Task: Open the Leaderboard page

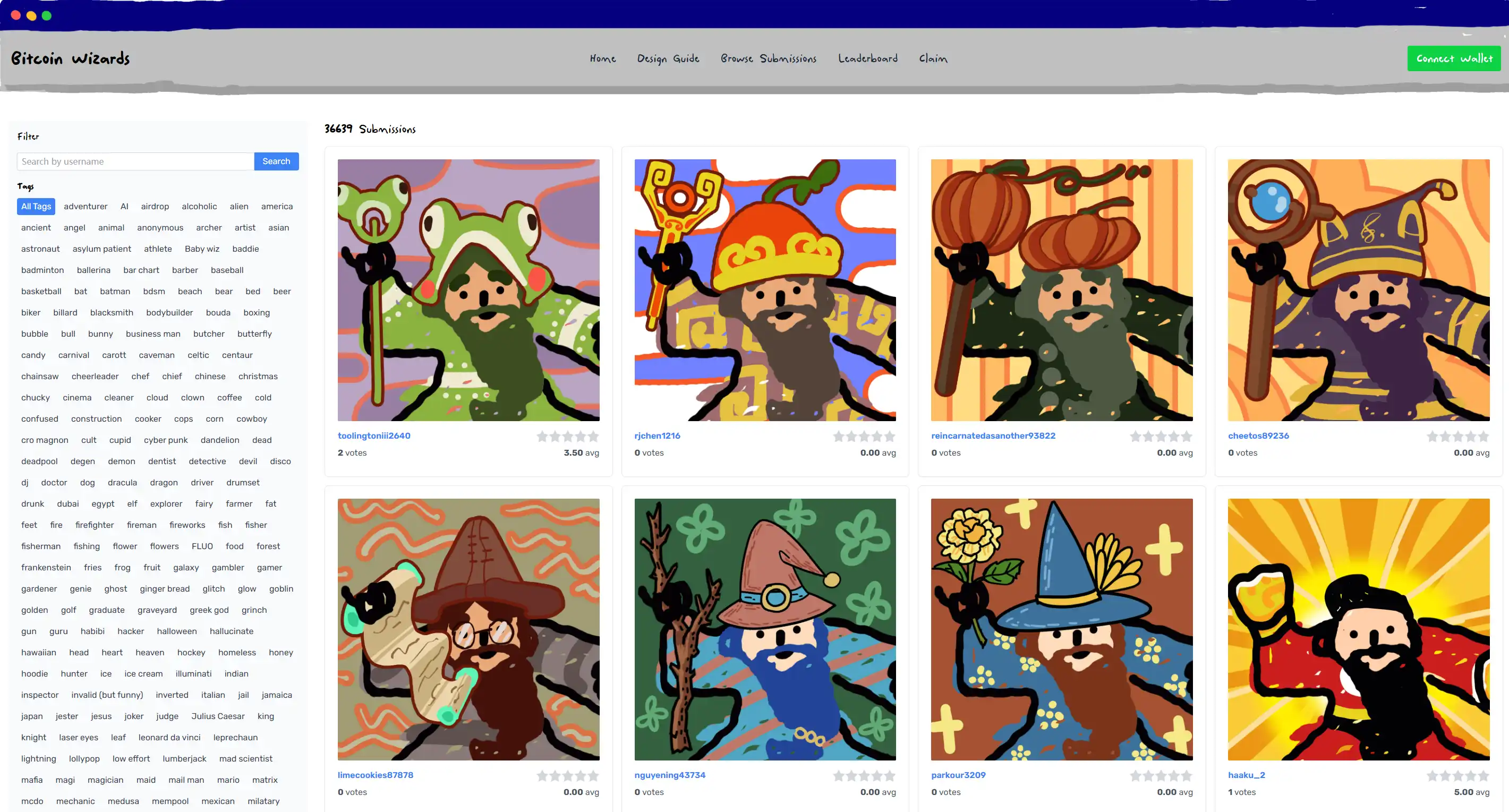Action: [x=867, y=58]
